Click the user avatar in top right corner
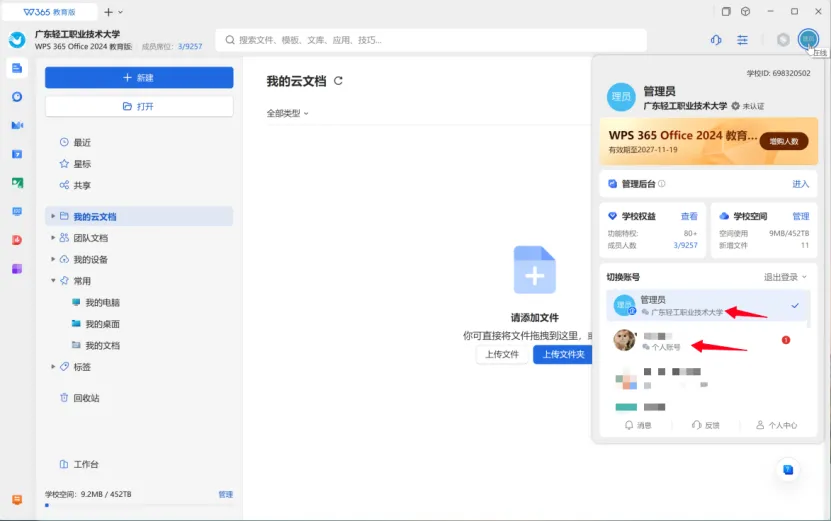 click(x=808, y=39)
